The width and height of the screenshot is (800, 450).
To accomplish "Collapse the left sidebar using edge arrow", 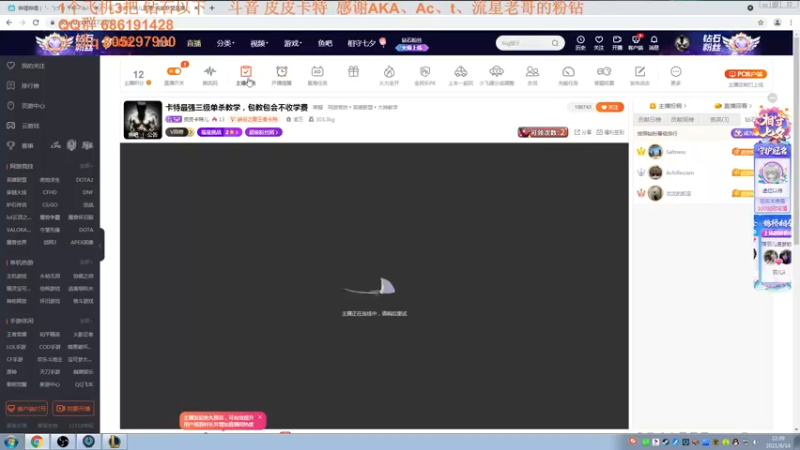I will (101, 245).
